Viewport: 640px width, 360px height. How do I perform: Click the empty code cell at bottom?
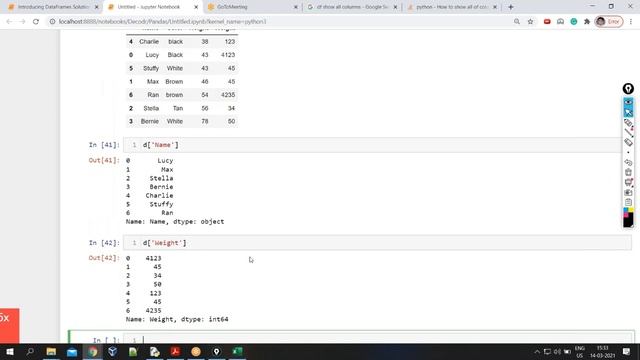(x=377, y=339)
